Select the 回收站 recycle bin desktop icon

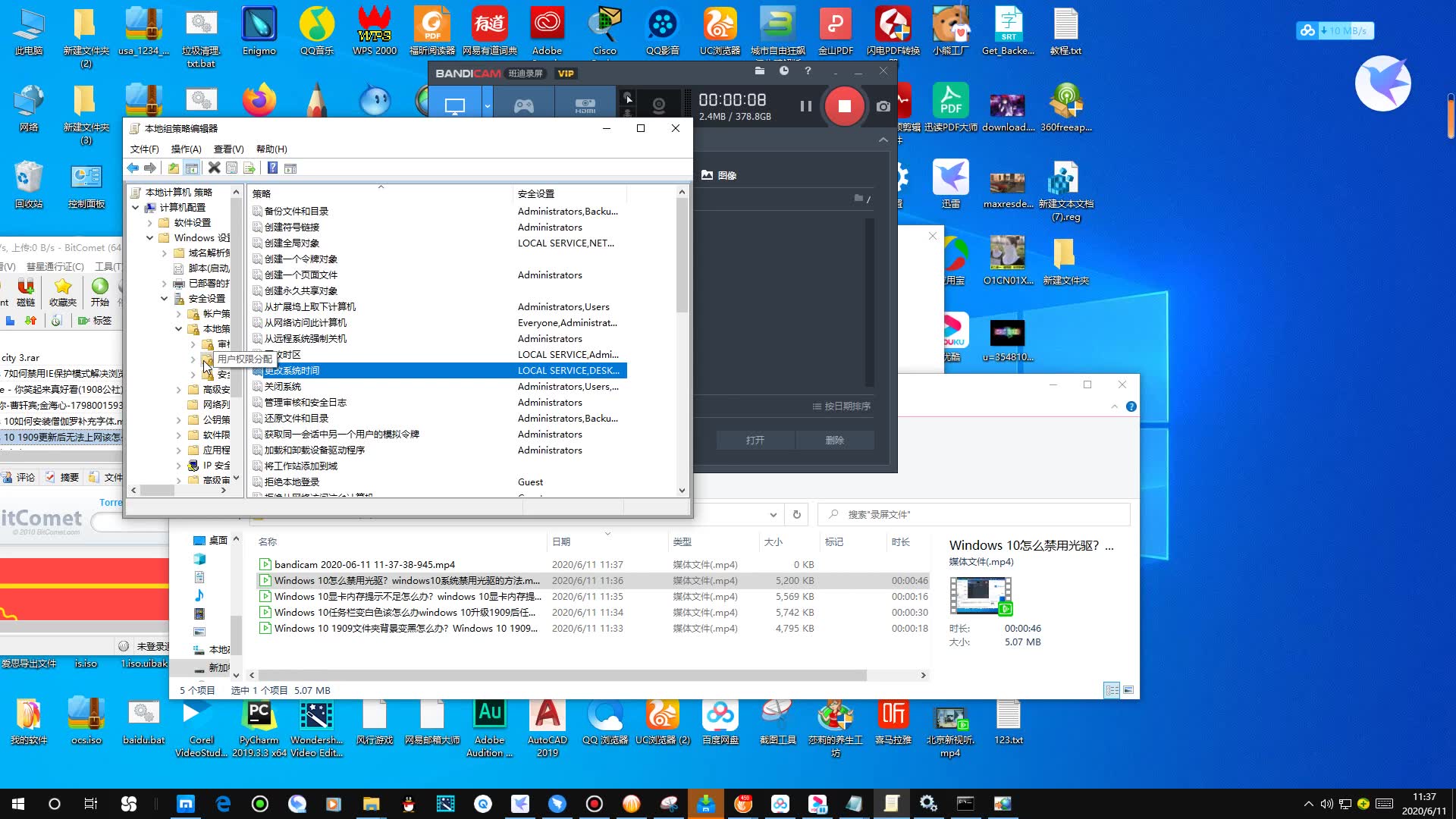[29, 185]
